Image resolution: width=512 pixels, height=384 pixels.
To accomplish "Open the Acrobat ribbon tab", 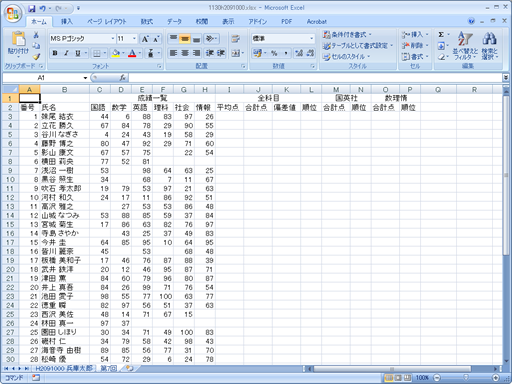I will coord(317,22).
